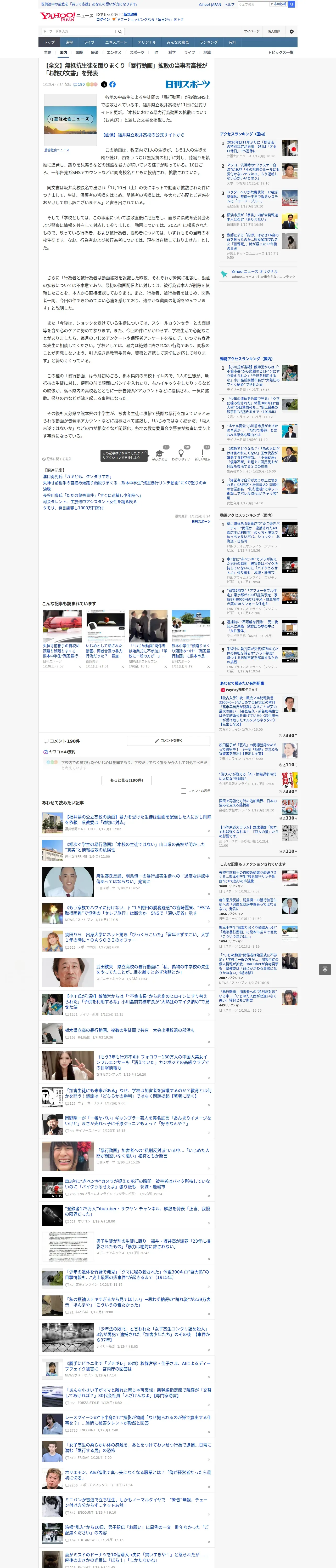Image resolution: width=336 pixels, height=1568 pixels.
Task: Click the 日刊スポーツ publisher logo
Action: pos(188,85)
